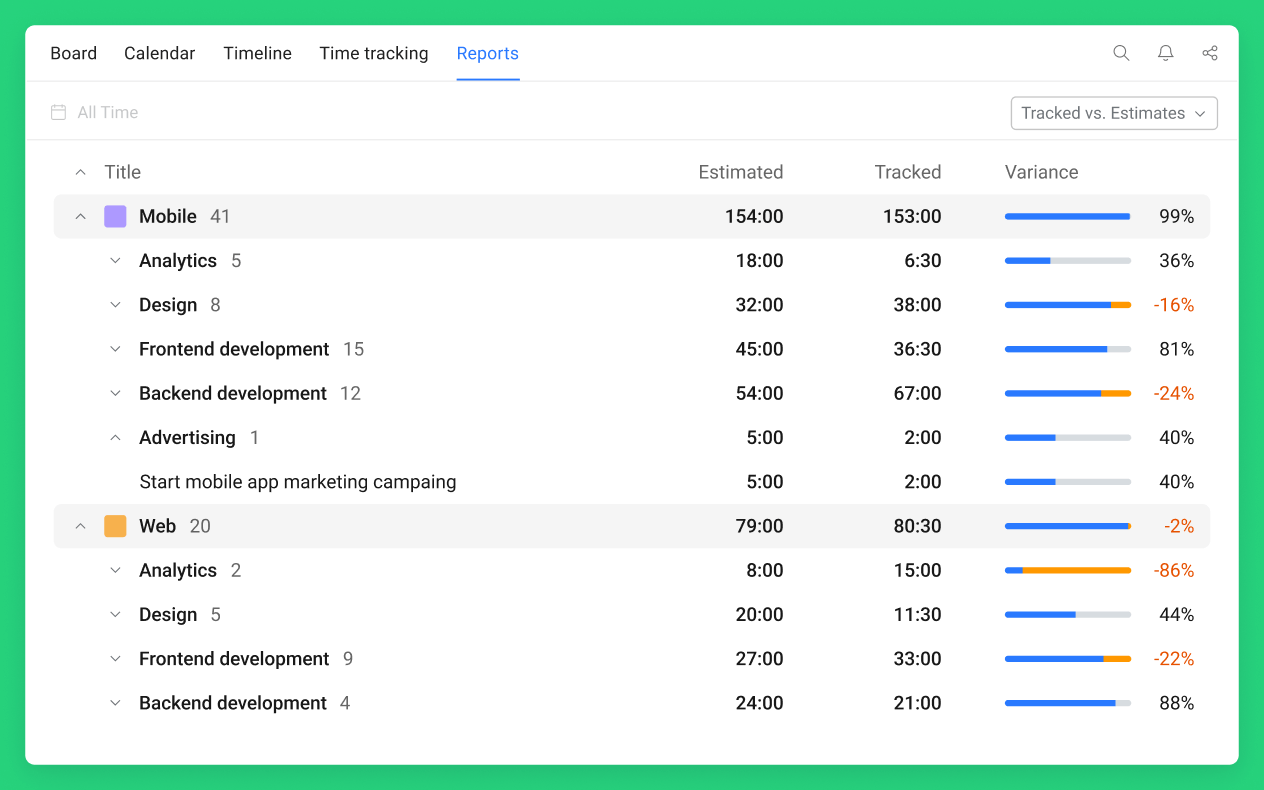Switch to the Calendar tab
The height and width of the screenshot is (790, 1264).
(x=159, y=53)
